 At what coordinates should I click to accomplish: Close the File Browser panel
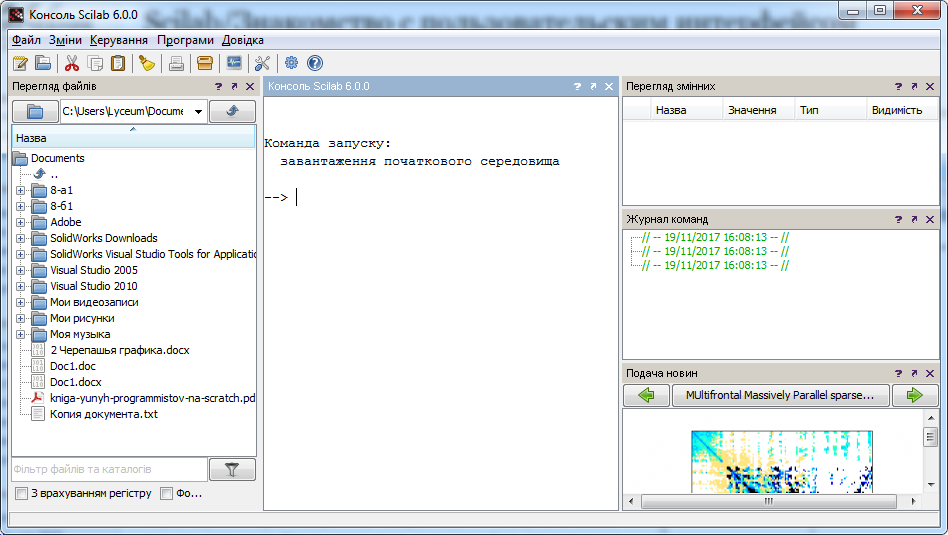(x=250, y=86)
